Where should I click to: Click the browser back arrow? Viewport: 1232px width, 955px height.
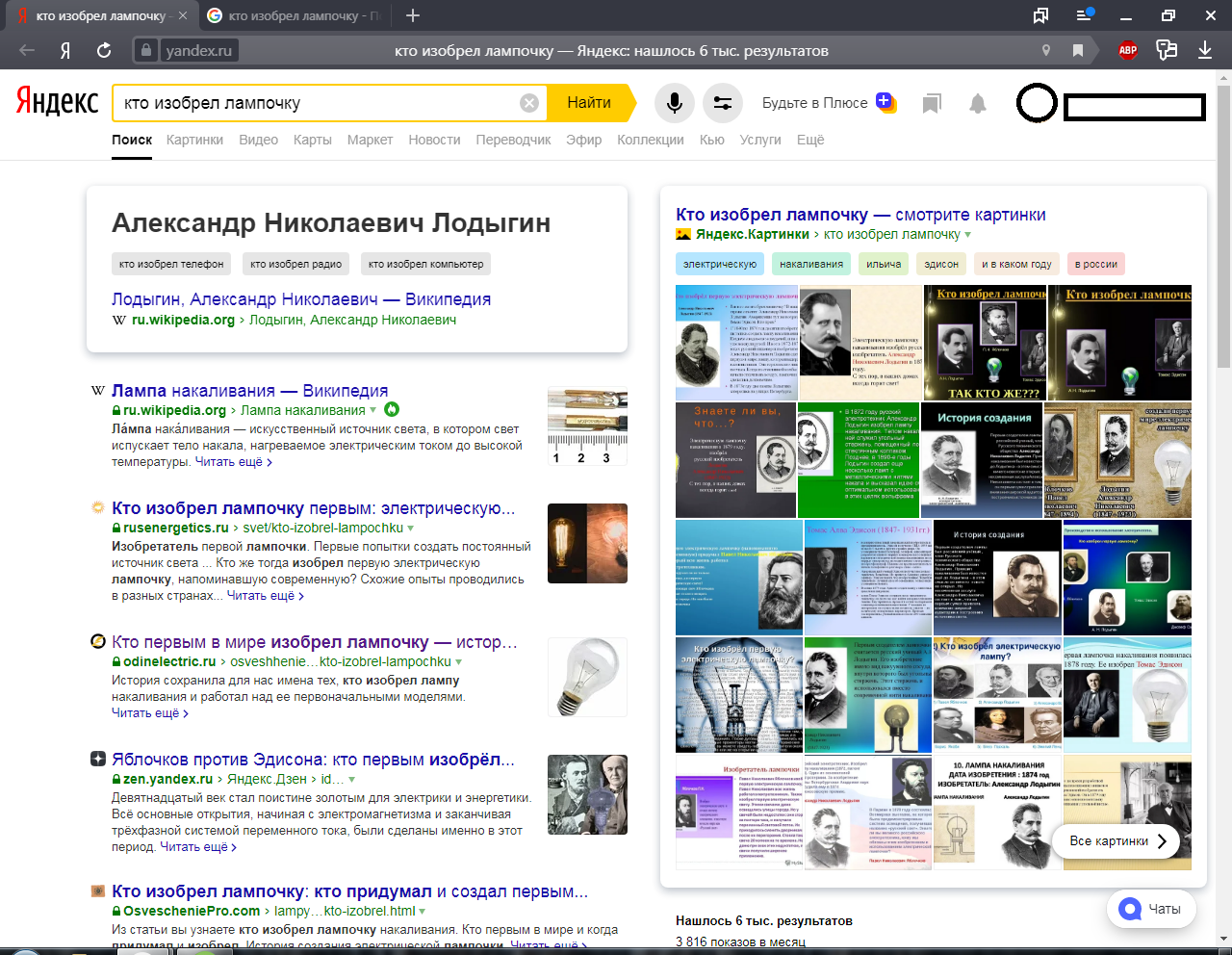tap(27, 50)
